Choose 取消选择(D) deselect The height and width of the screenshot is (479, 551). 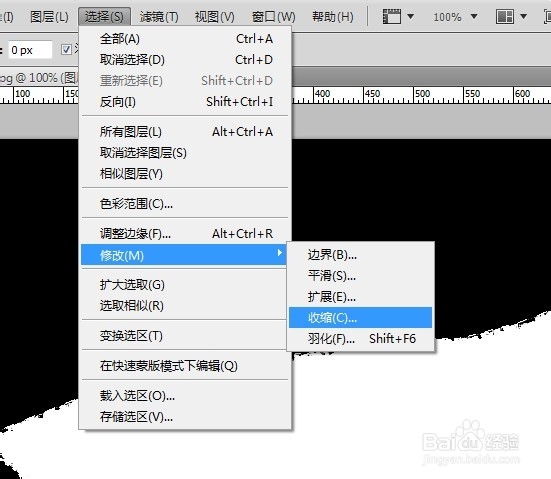click(186, 60)
